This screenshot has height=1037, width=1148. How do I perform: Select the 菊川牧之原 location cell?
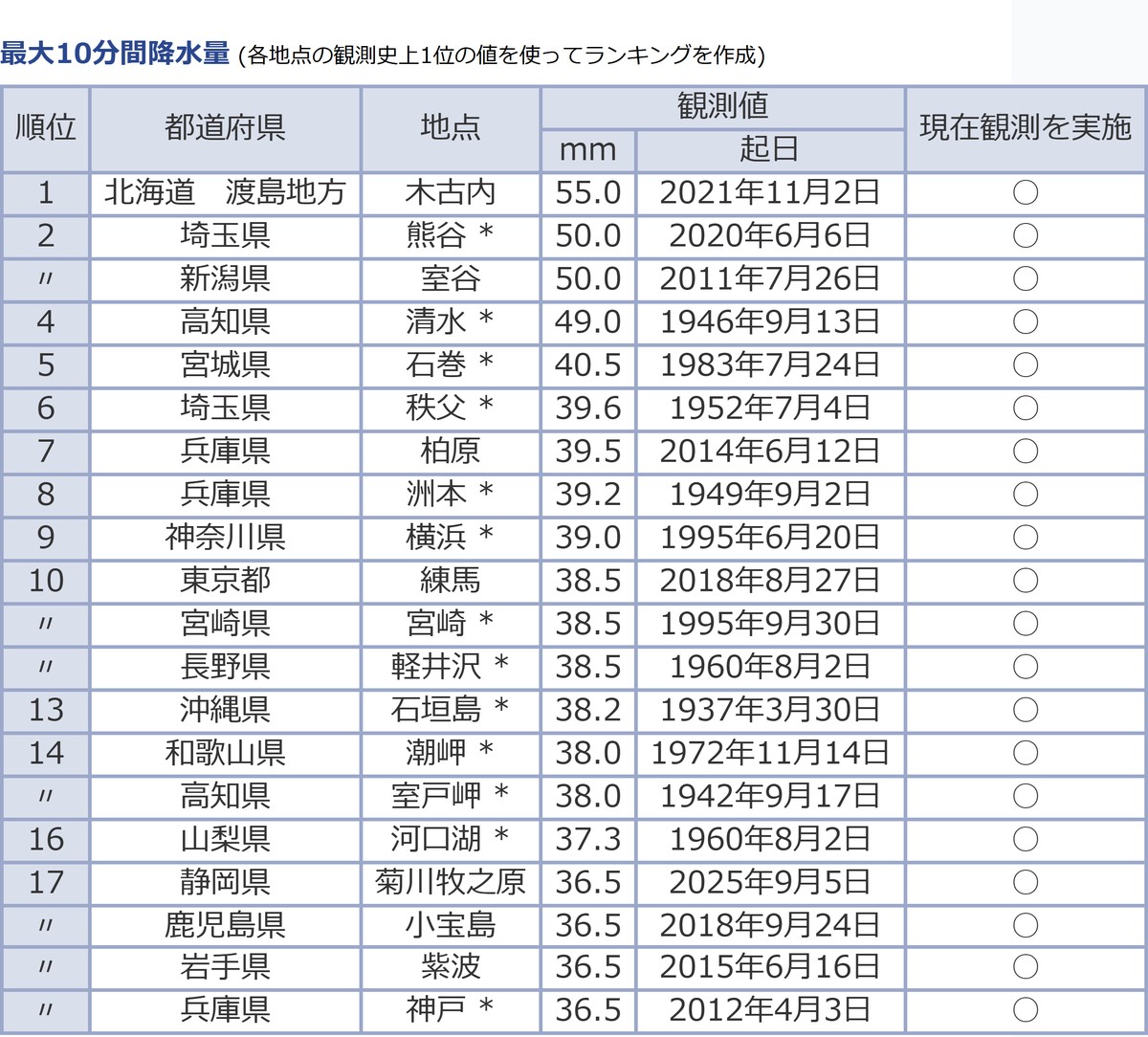pyautogui.click(x=451, y=882)
